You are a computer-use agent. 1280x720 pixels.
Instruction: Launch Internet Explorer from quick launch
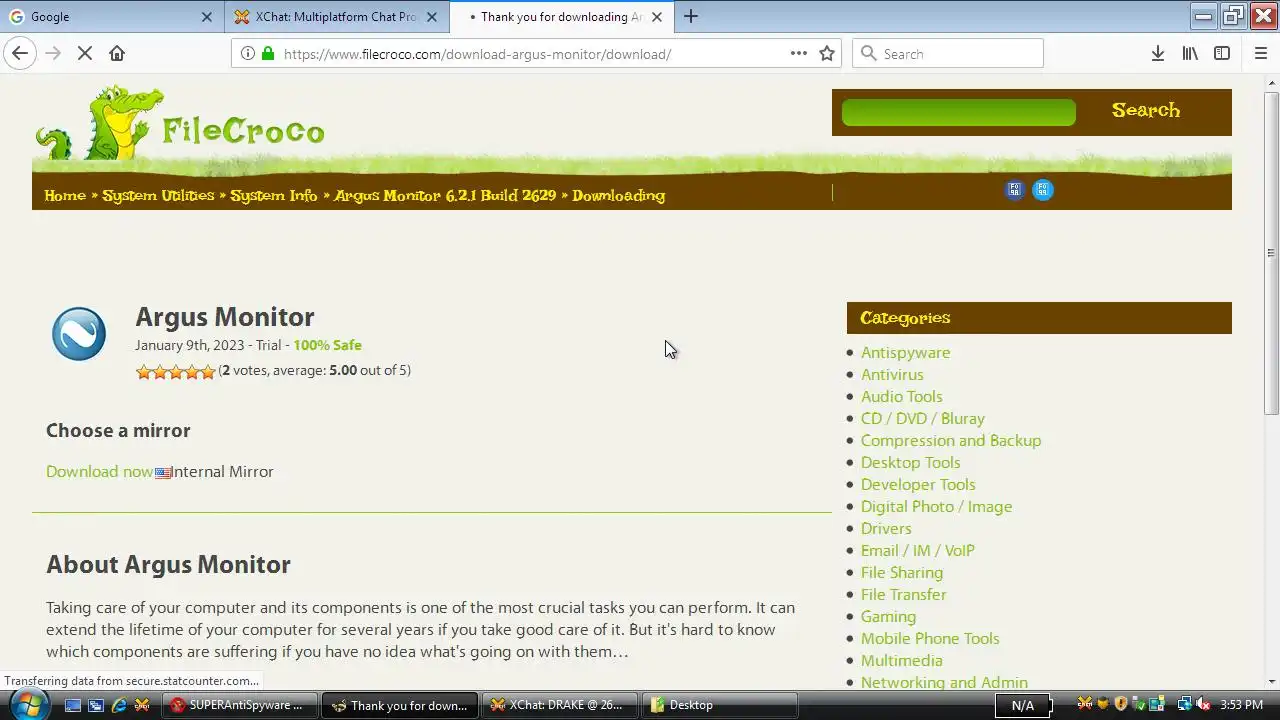coord(119,705)
